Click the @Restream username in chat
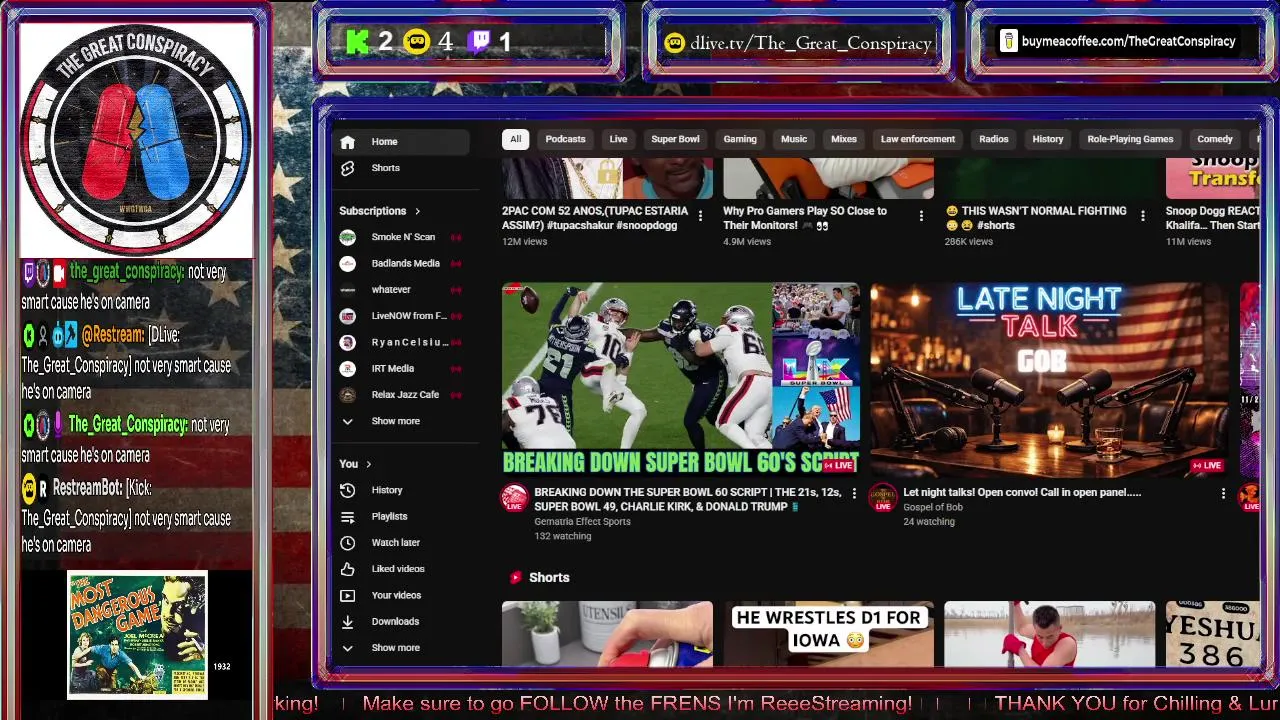Screen dimensions: 1280x720 tap(113, 335)
